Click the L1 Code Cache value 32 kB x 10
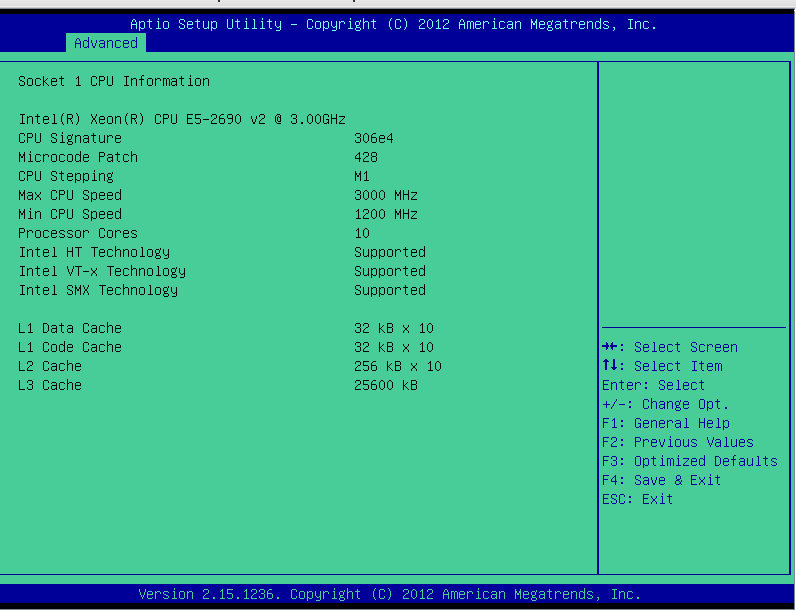The image size is (796, 610). pyautogui.click(x=394, y=347)
